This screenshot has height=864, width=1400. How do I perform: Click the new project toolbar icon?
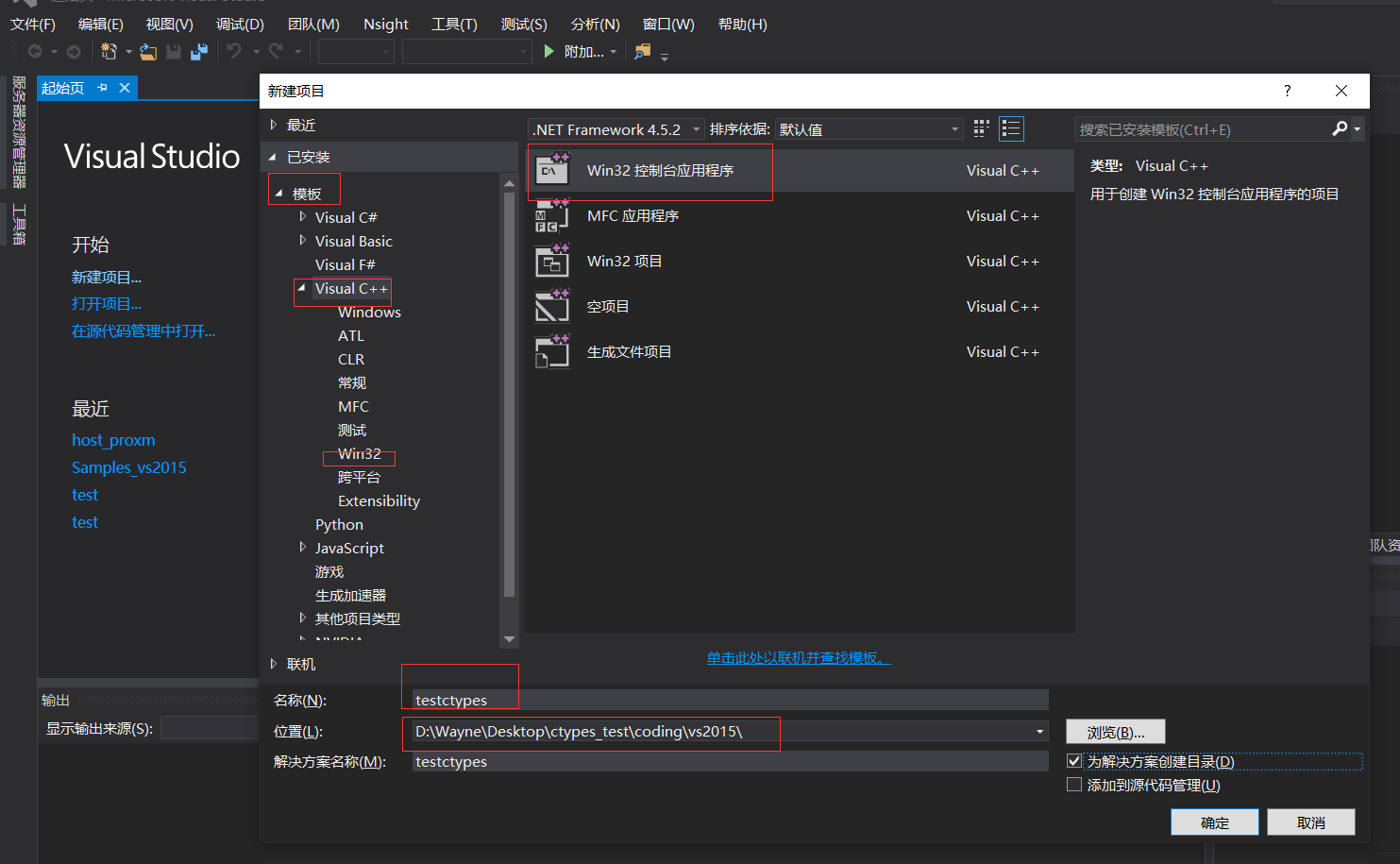110,51
